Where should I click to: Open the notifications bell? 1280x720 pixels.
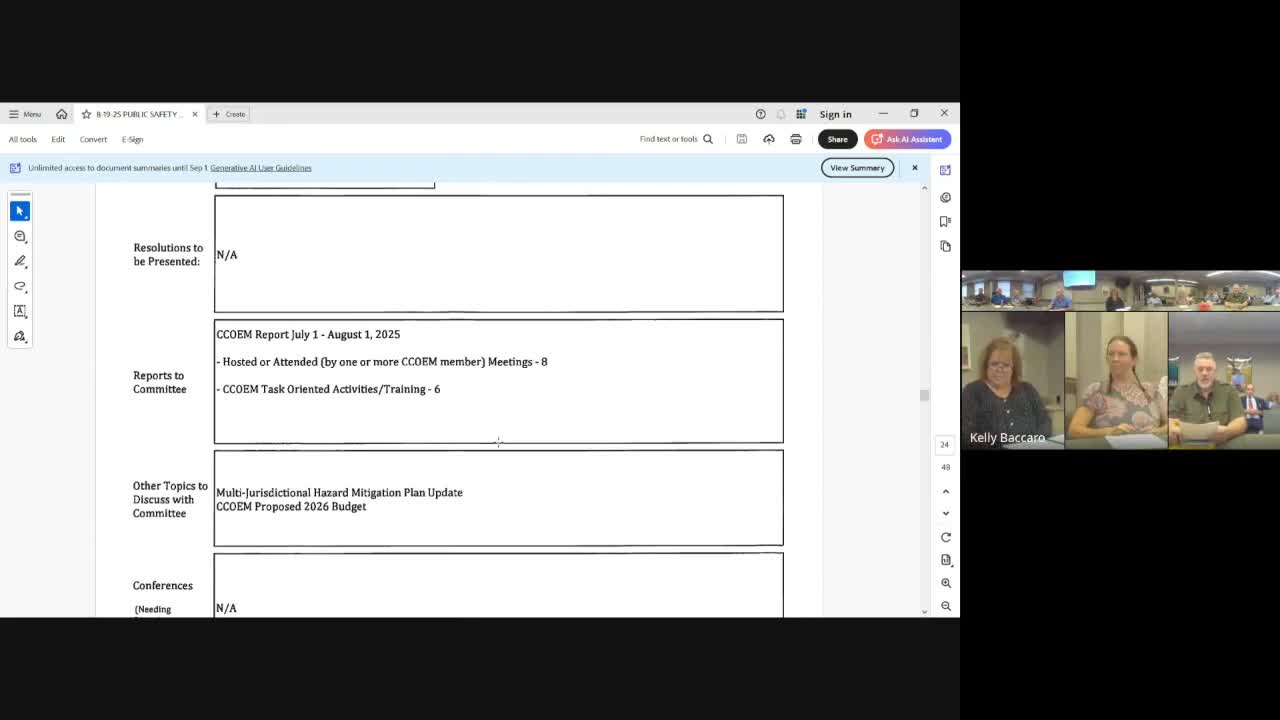click(780, 114)
